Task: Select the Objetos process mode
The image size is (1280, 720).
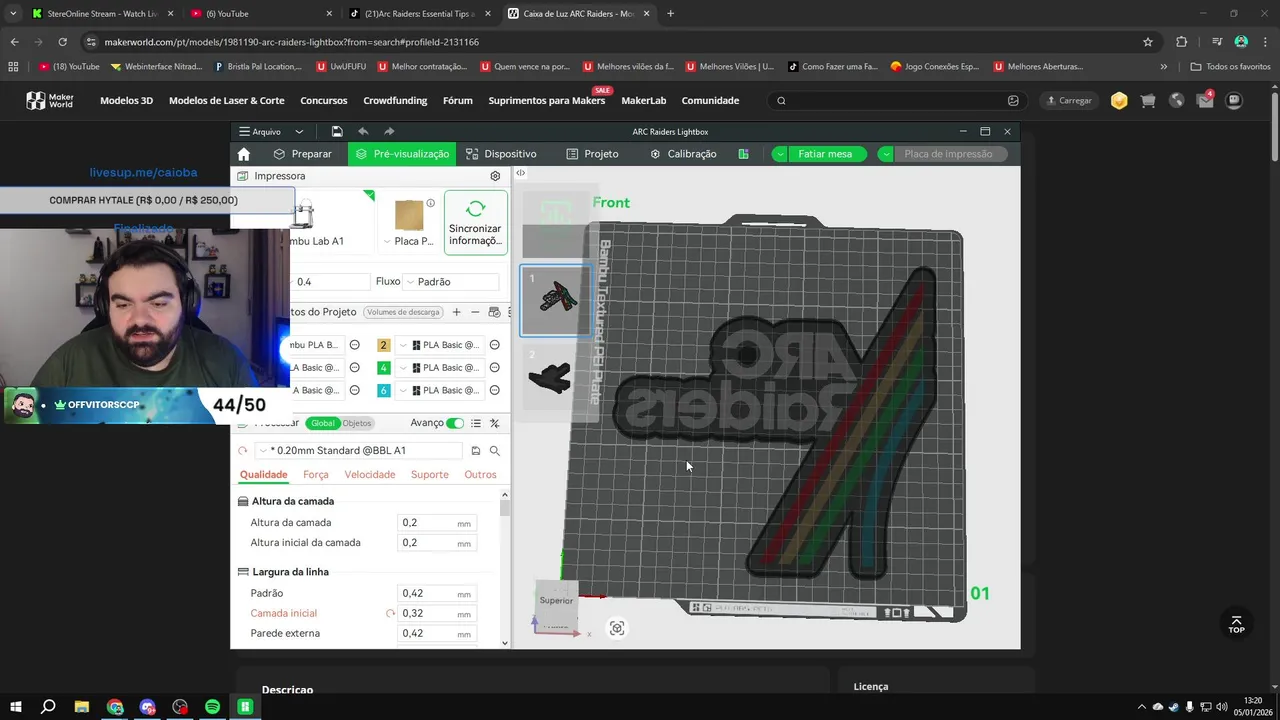Action: pyautogui.click(x=357, y=423)
